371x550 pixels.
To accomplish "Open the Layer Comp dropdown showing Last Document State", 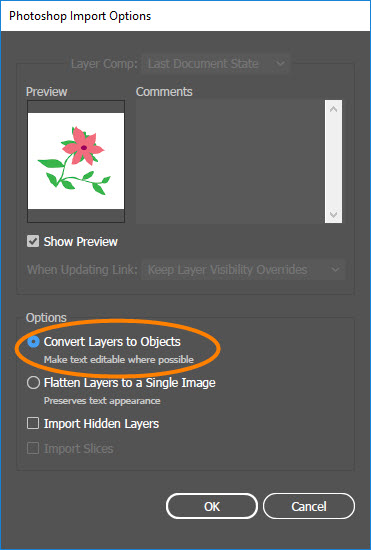I will click(x=216, y=64).
